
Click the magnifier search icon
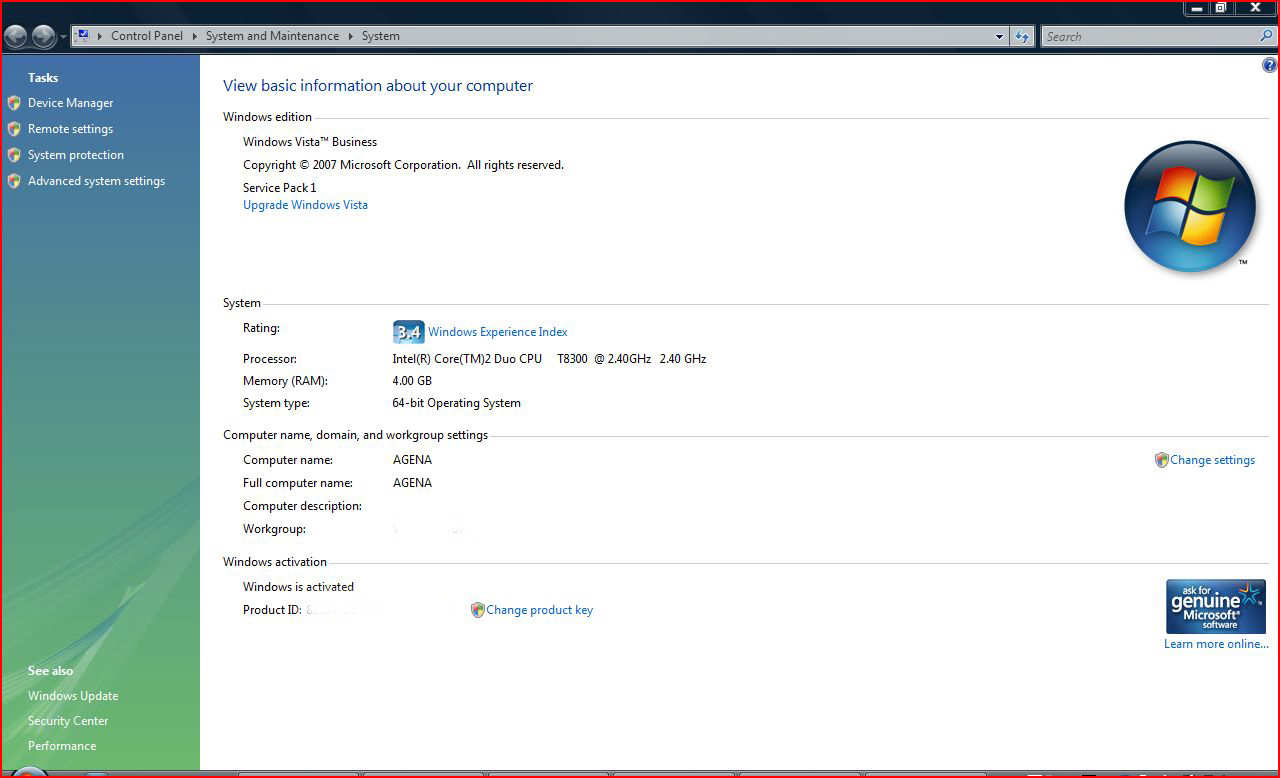pyautogui.click(x=1266, y=36)
